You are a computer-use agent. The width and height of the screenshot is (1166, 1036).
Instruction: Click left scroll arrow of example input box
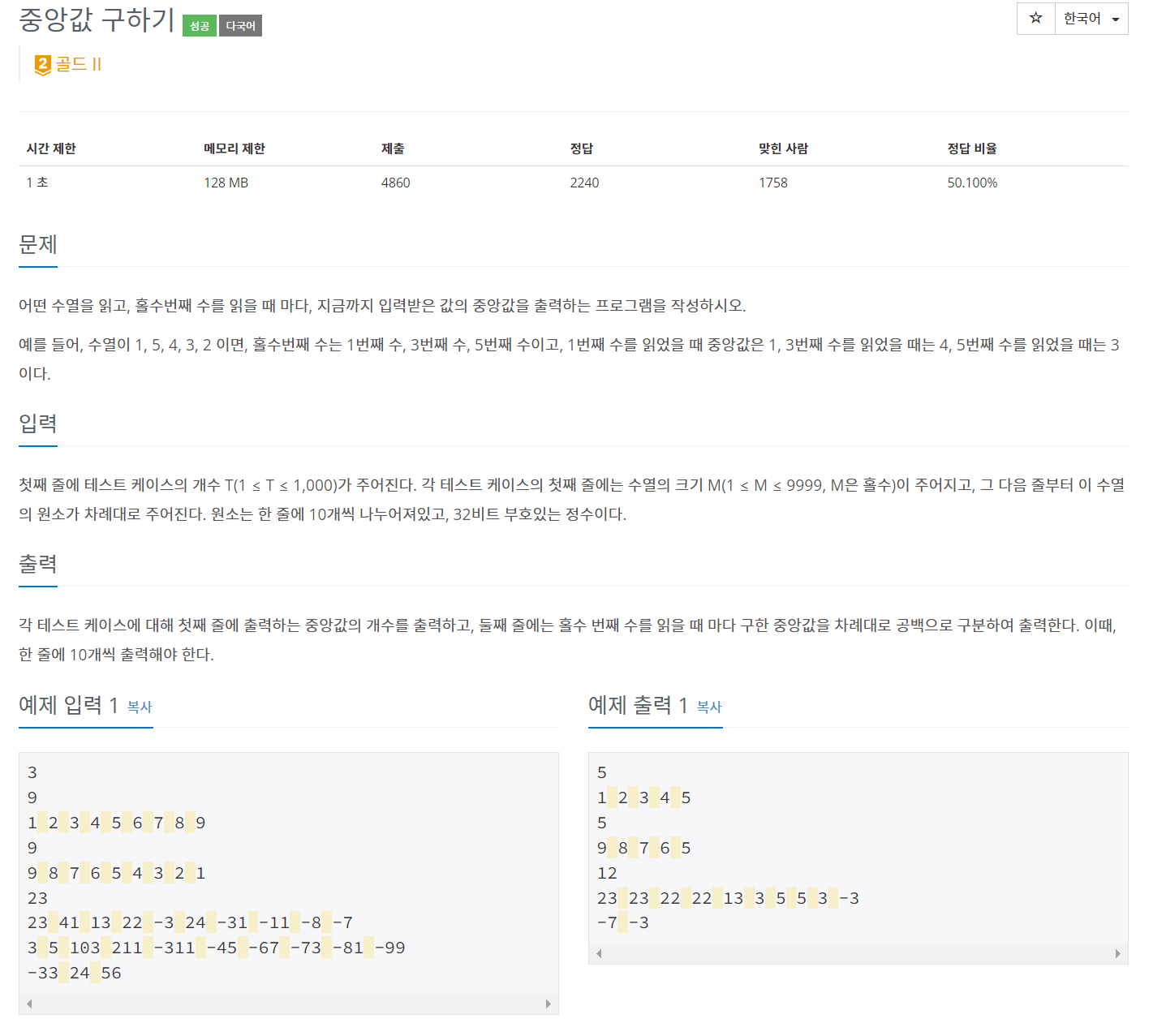(29, 1004)
